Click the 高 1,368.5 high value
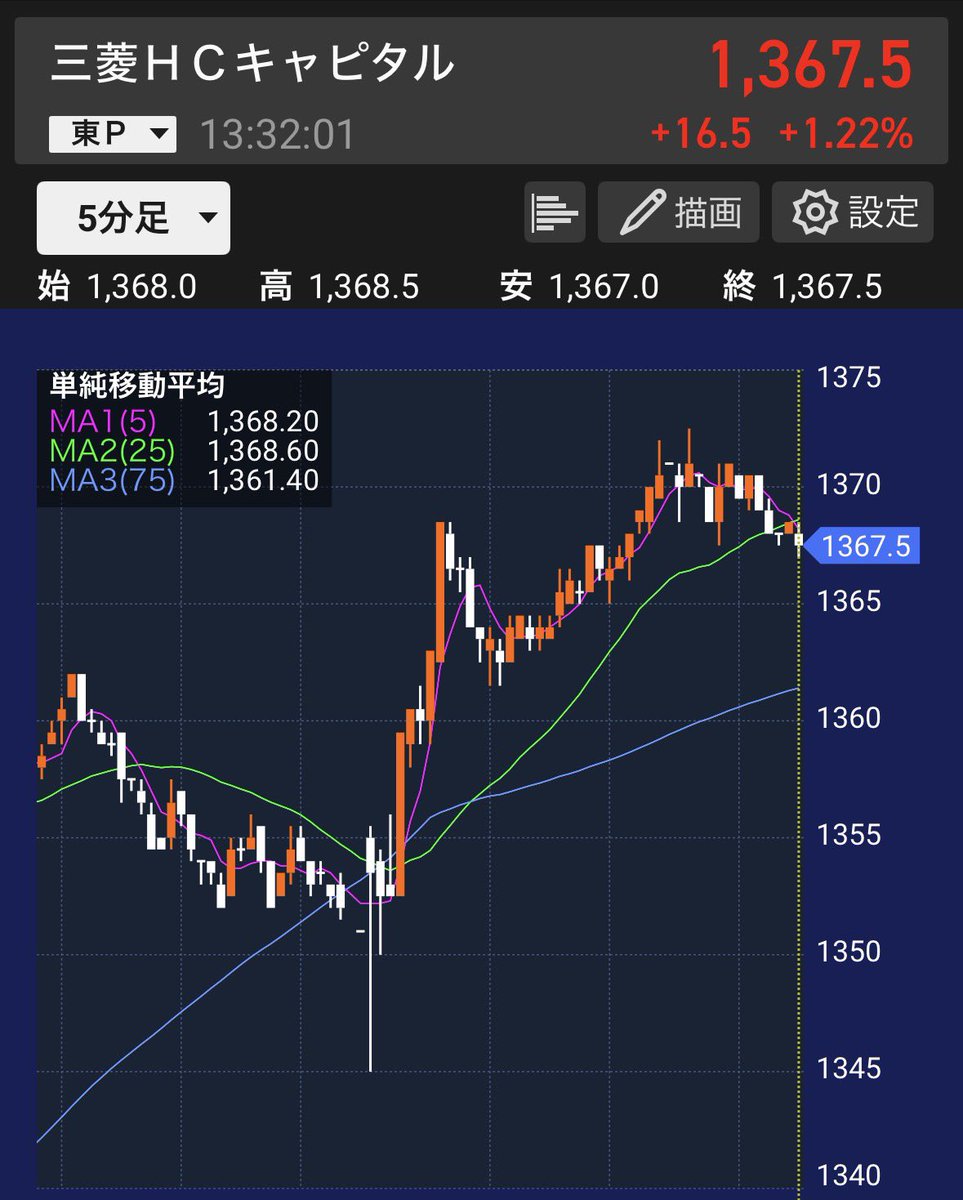The width and height of the screenshot is (963, 1200). (x=339, y=288)
